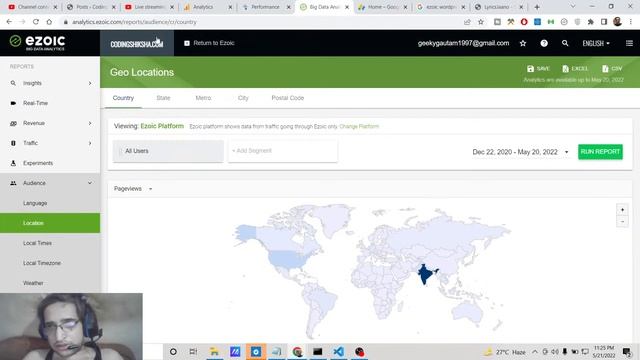The image size is (640, 360).
Task: Go back with browser back arrow
Action: pos(9,22)
